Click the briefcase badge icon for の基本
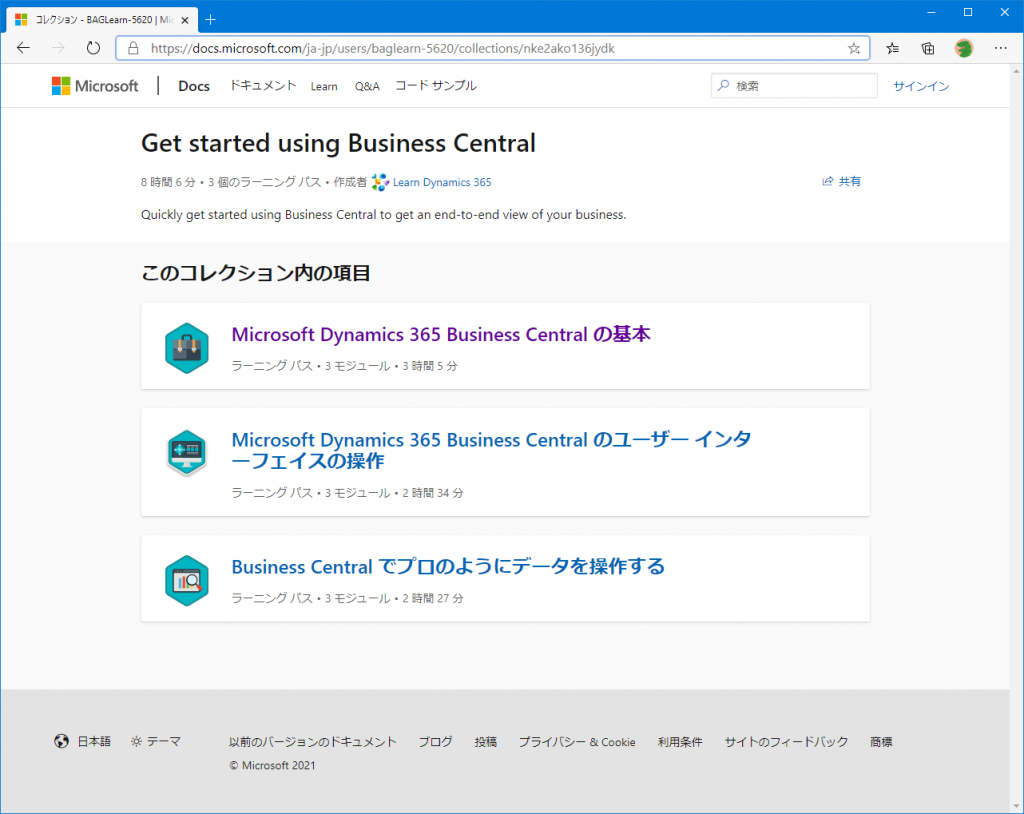Viewport: 1024px width, 814px height. [x=187, y=348]
